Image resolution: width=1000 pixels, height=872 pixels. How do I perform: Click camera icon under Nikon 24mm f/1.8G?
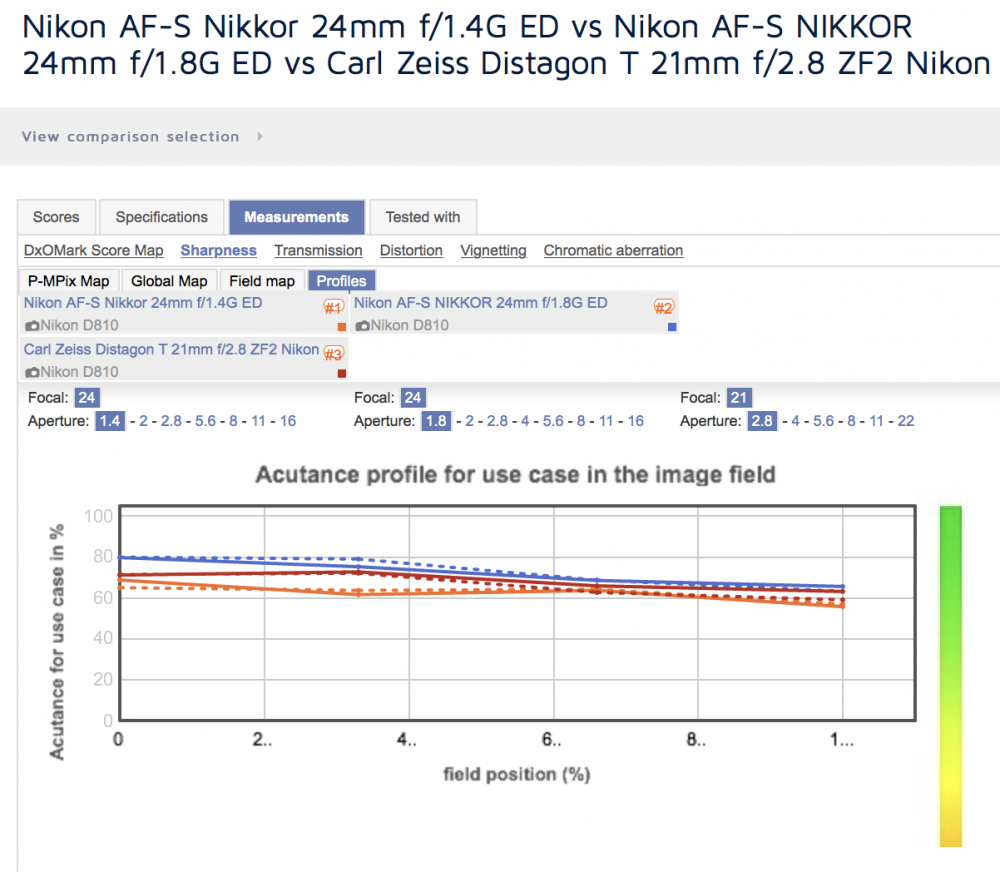pyautogui.click(x=362, y=326)
